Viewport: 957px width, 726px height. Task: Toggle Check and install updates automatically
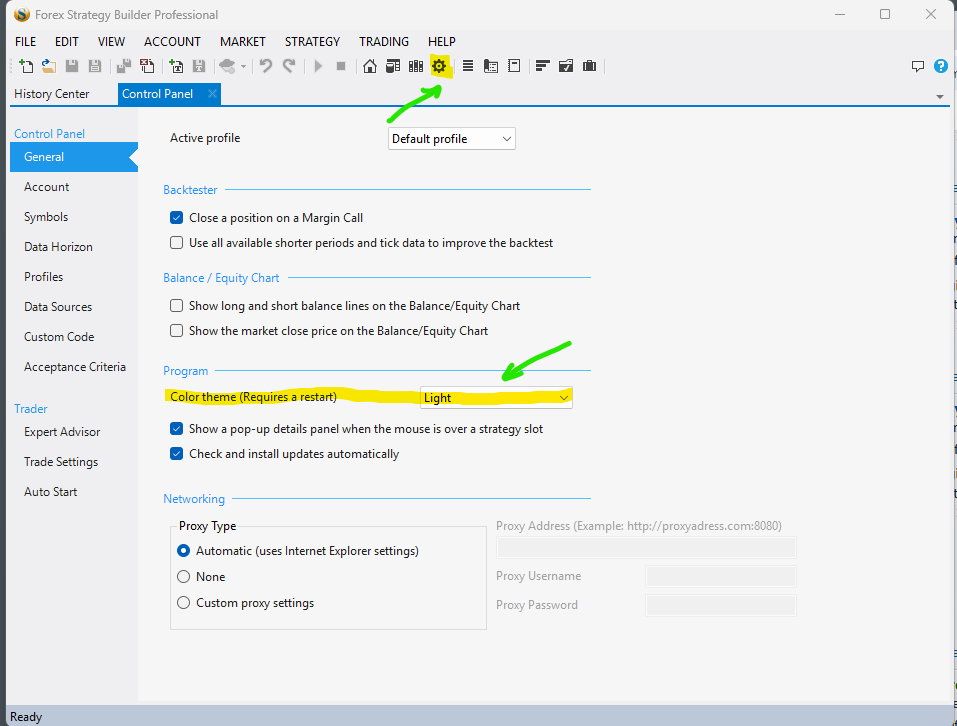tap(176, 454)
